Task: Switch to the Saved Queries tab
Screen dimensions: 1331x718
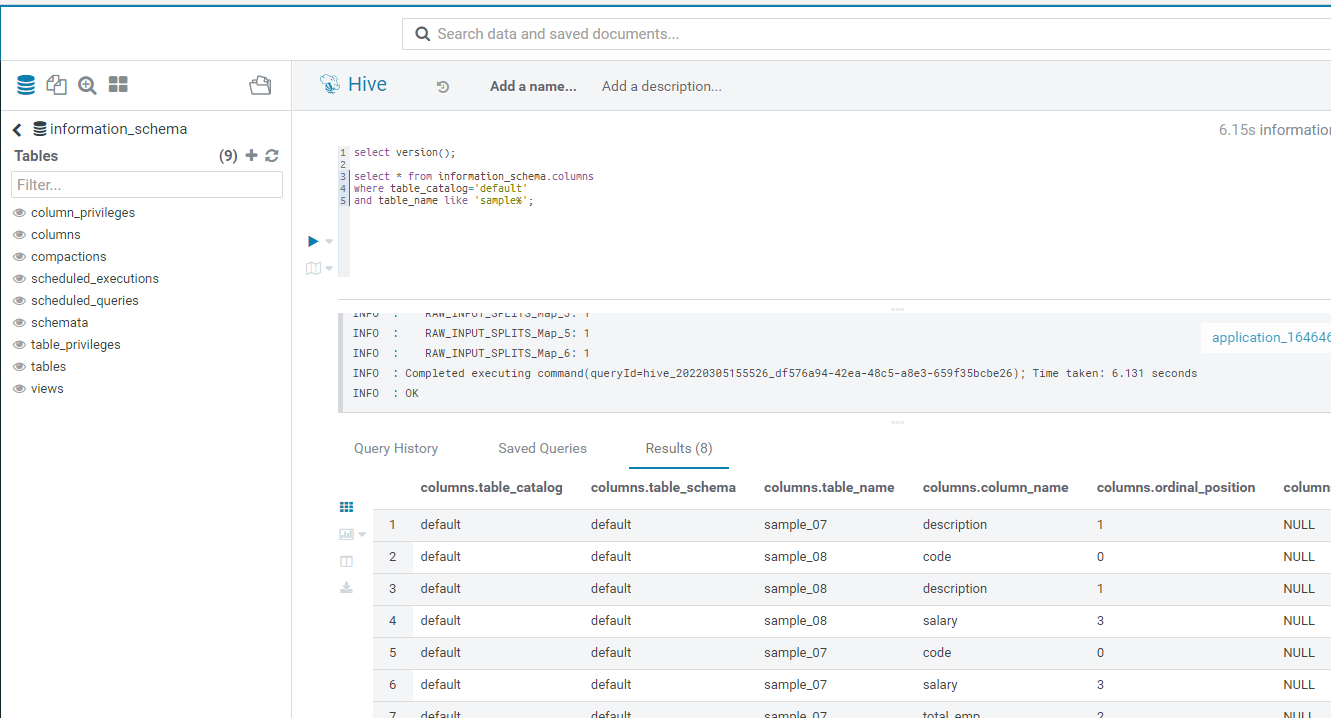Action: [x=542, y=448]
